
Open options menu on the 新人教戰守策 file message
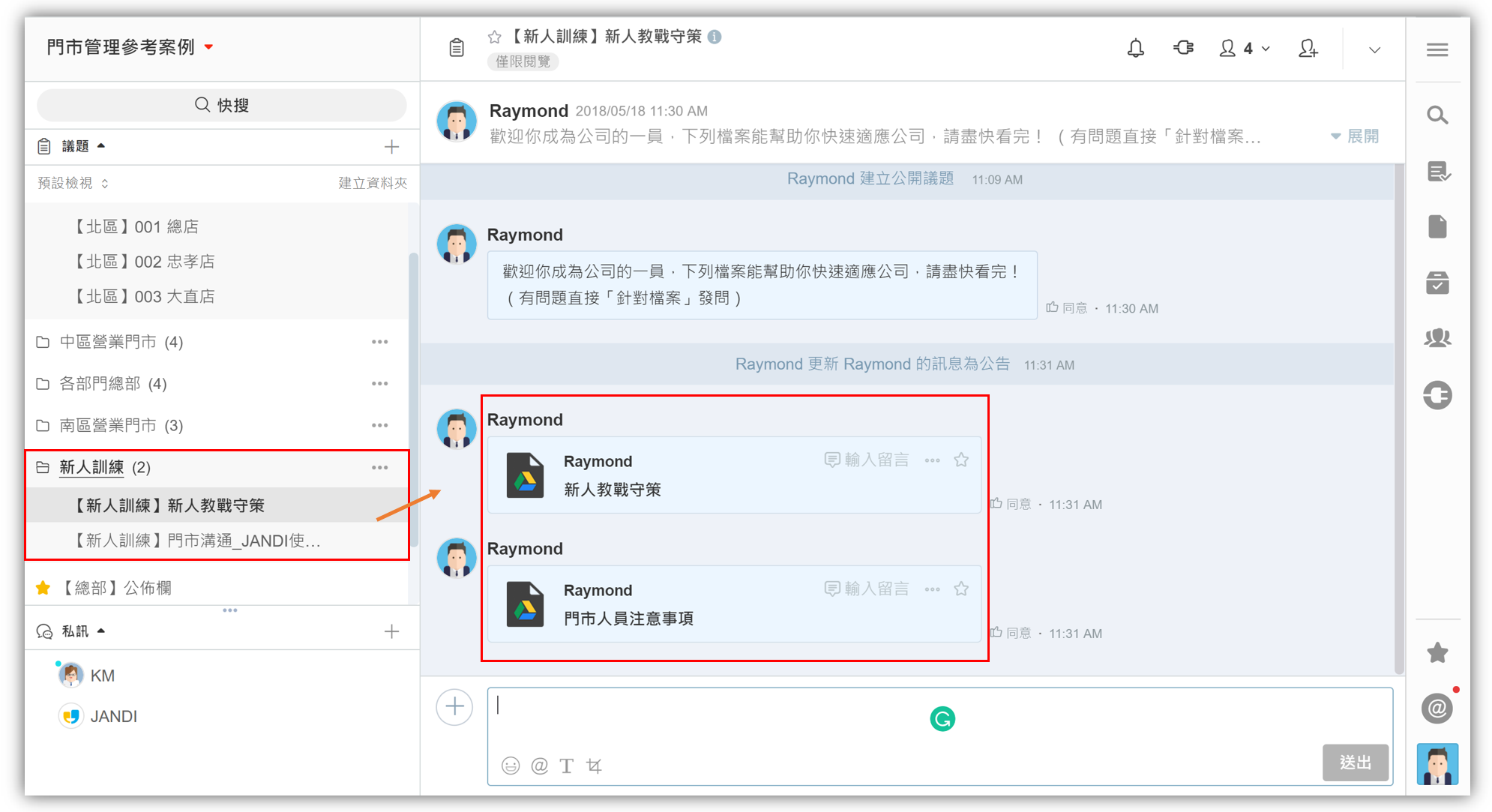[932, 460]
